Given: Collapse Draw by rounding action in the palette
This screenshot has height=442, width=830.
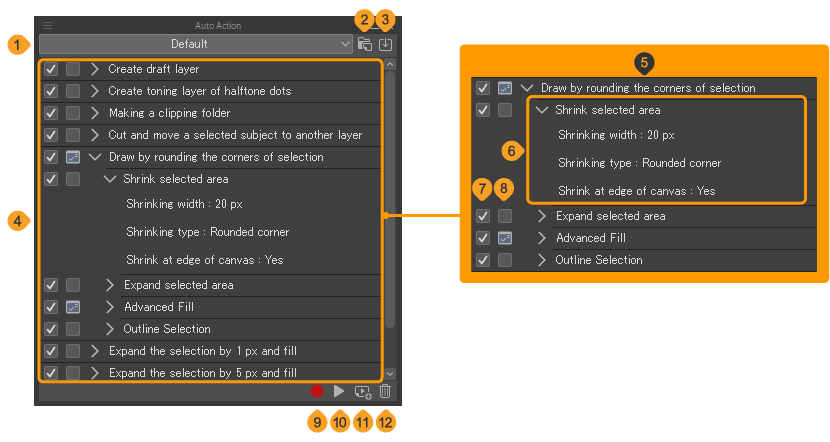Looking at the screenshot, I should point(95,157).
